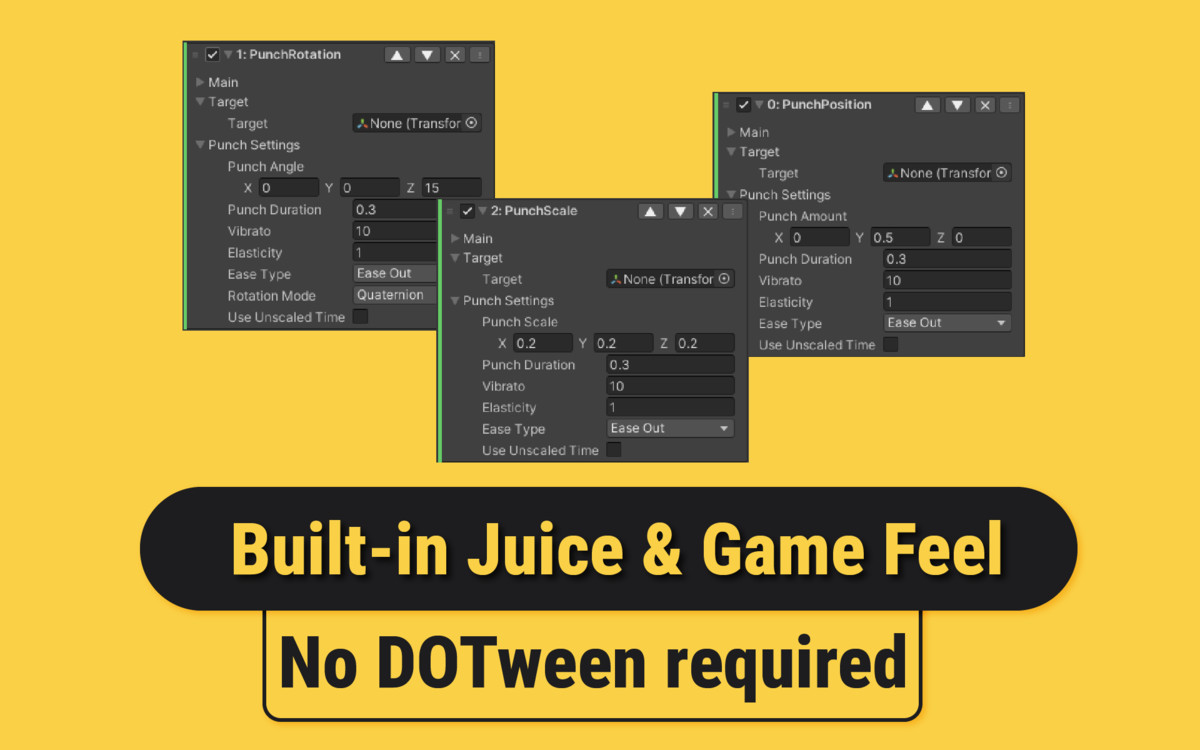Collapse Punch Settings in PunchPosition
1200x750 pixels.
point(732,195)
